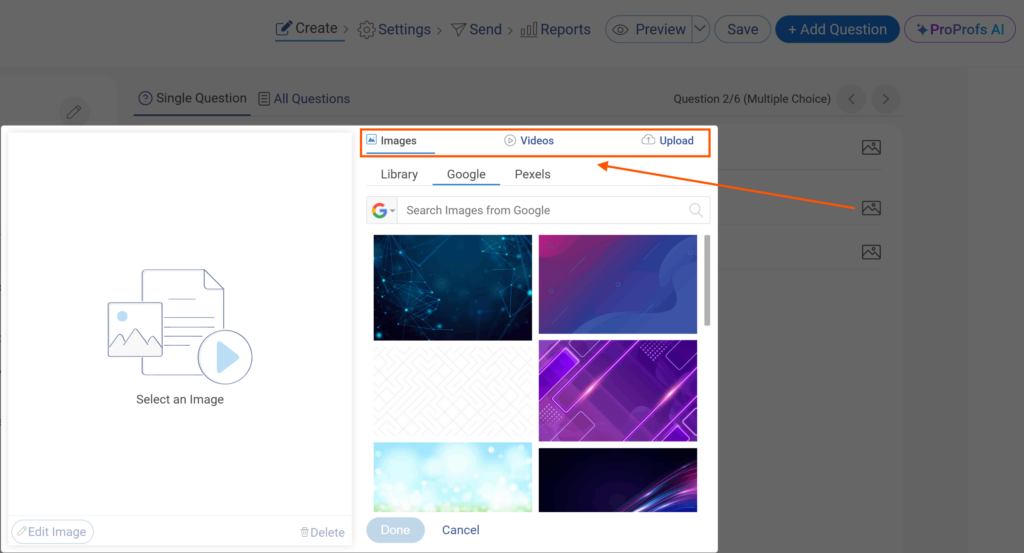Select the light blue bokeh thumbnail
This screenshot has height=553, width=1024.
(453, 477)
